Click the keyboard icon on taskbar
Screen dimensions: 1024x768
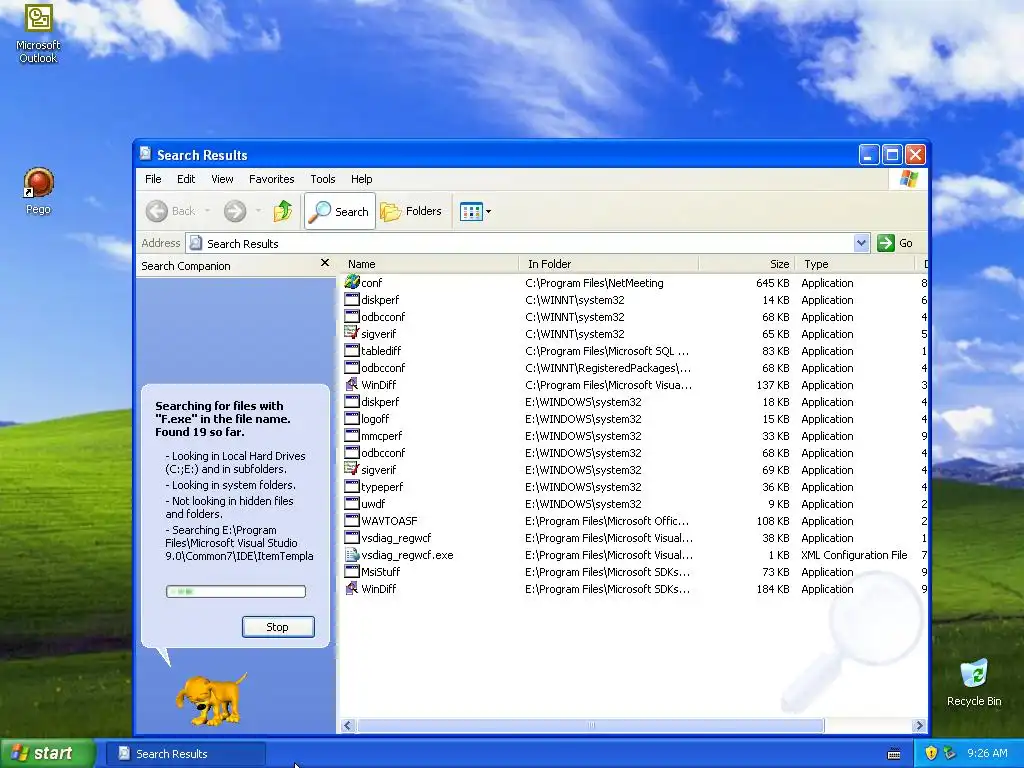894,754
